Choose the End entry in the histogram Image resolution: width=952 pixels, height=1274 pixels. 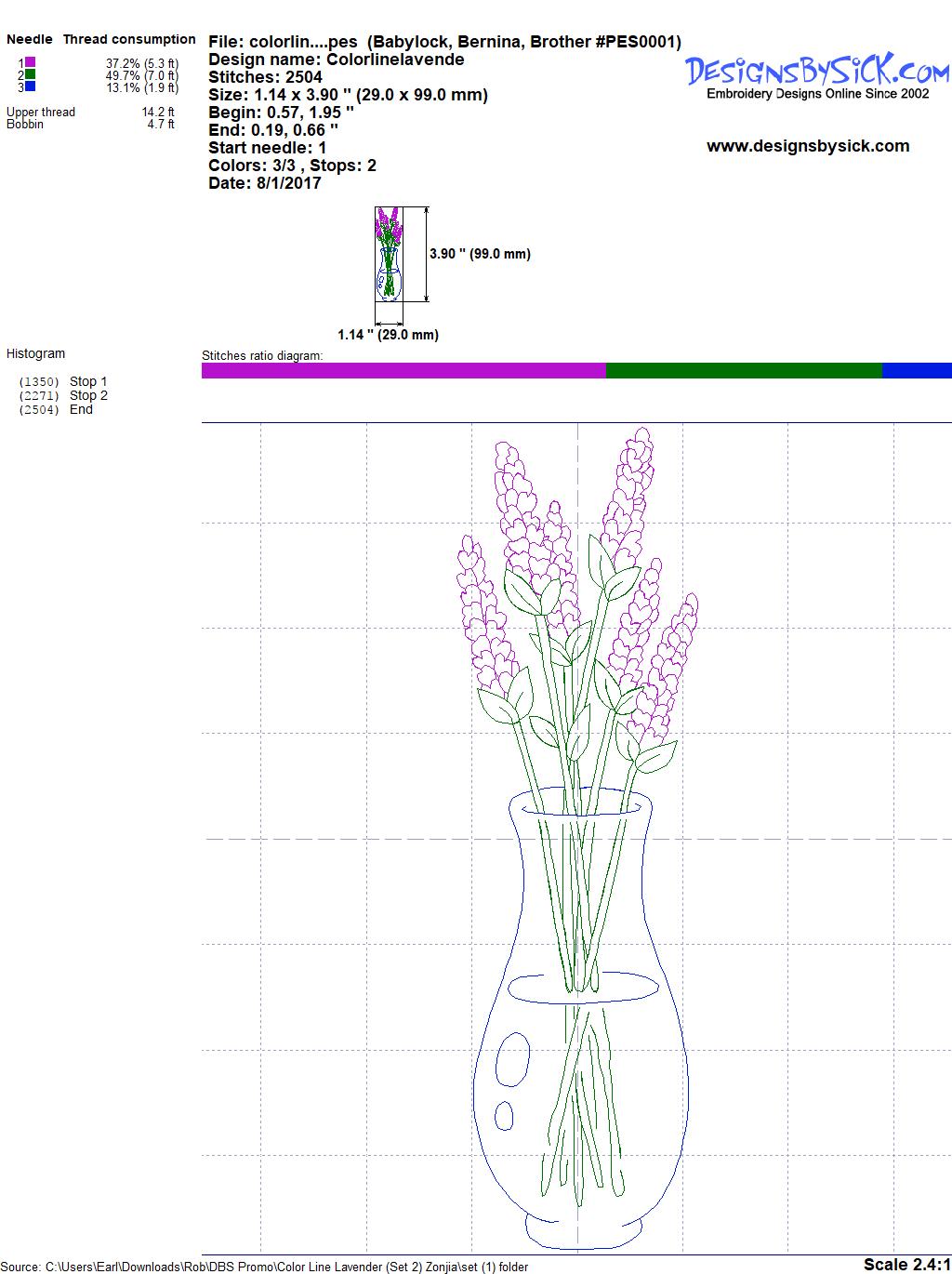81,409
